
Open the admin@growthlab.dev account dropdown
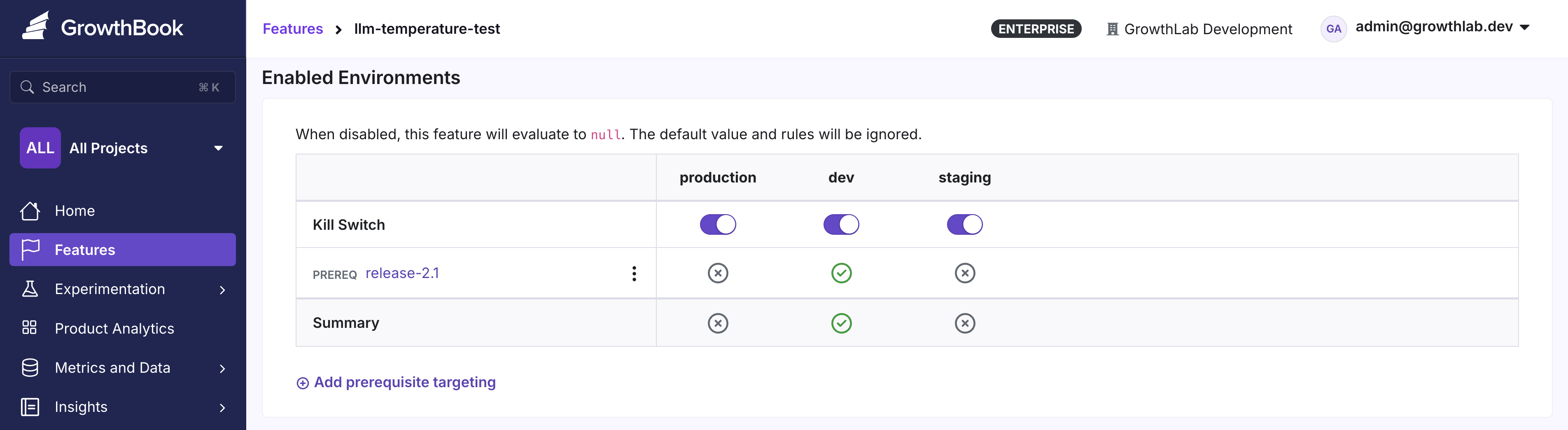point(1442,28)
